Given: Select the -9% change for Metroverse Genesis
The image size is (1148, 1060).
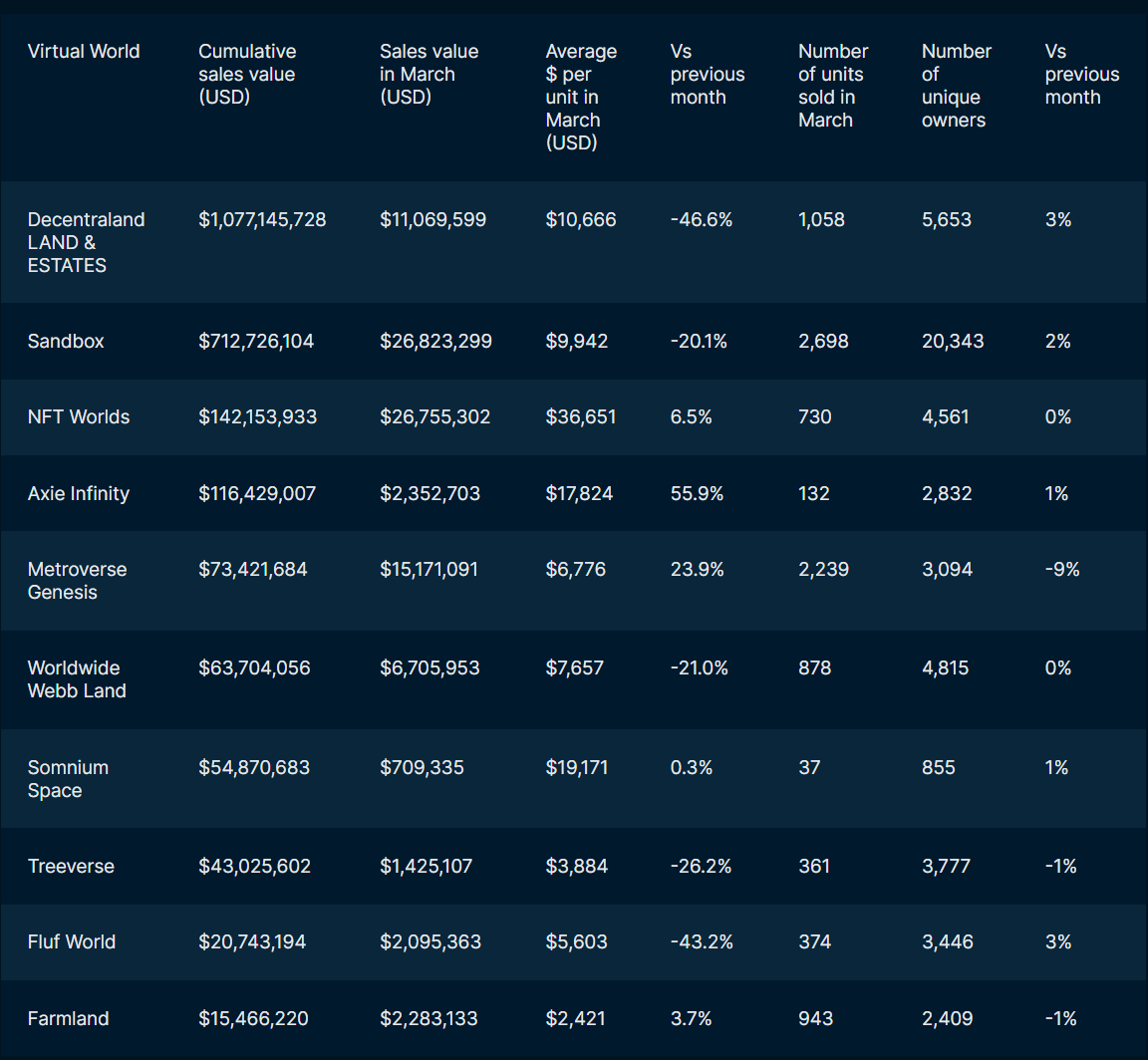Looking at the screenshot, I should click(x=1062, y=569).
